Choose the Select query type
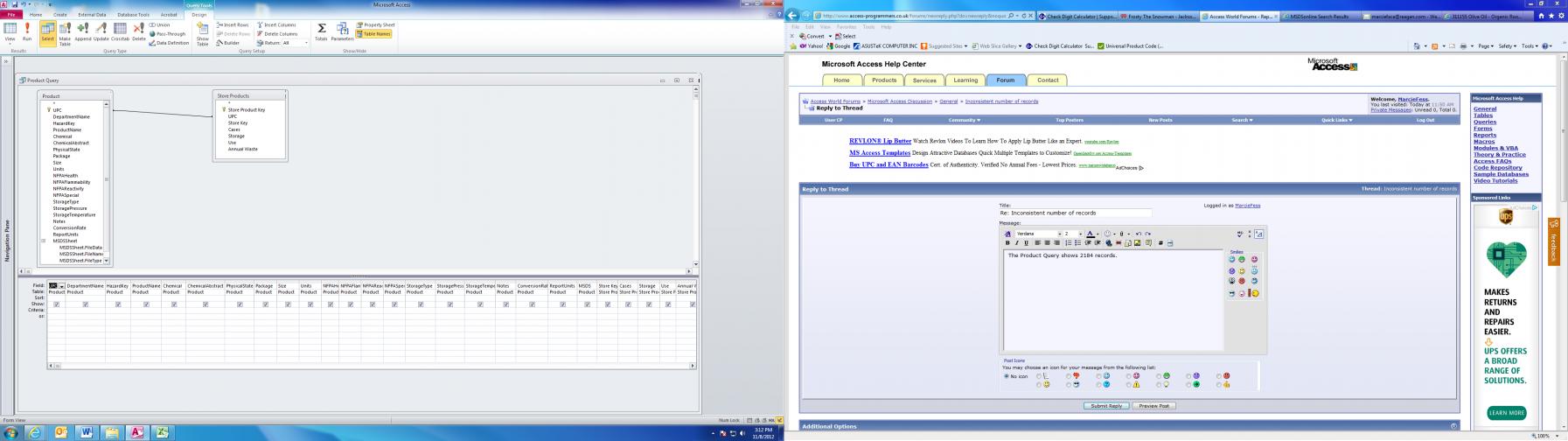The width and height of the screenshot is (1568, 441). click(47, 32)
